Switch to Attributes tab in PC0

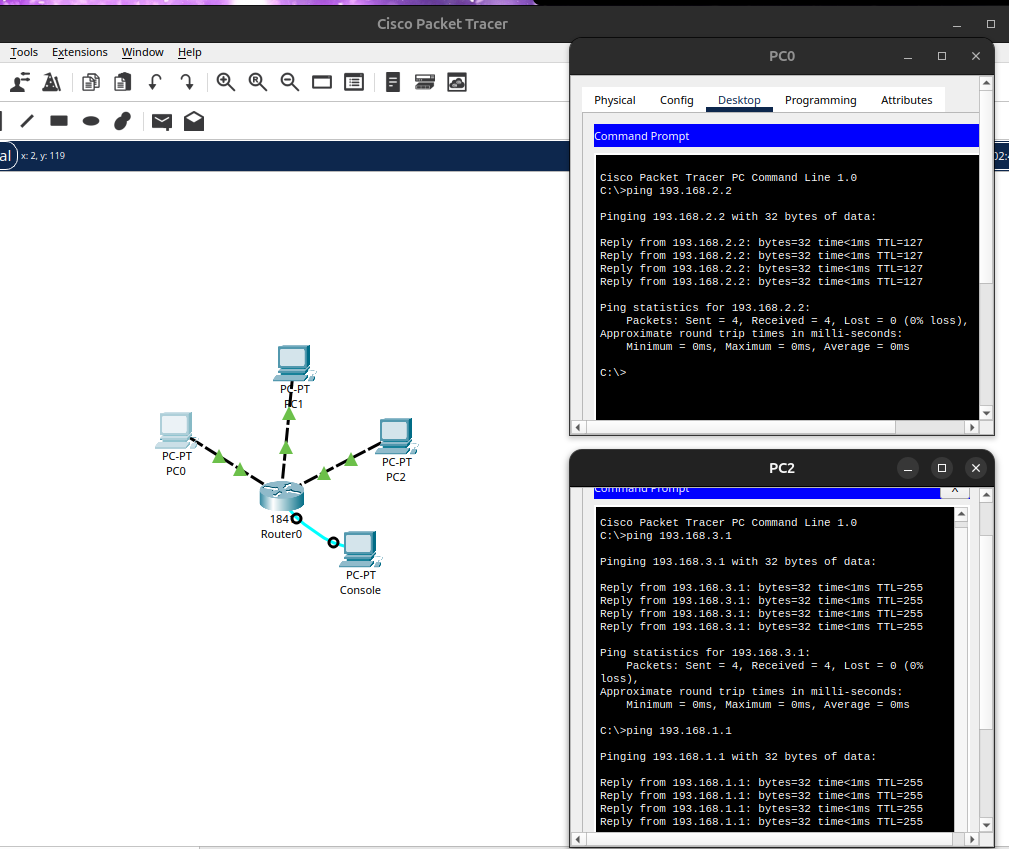point(906,100)
